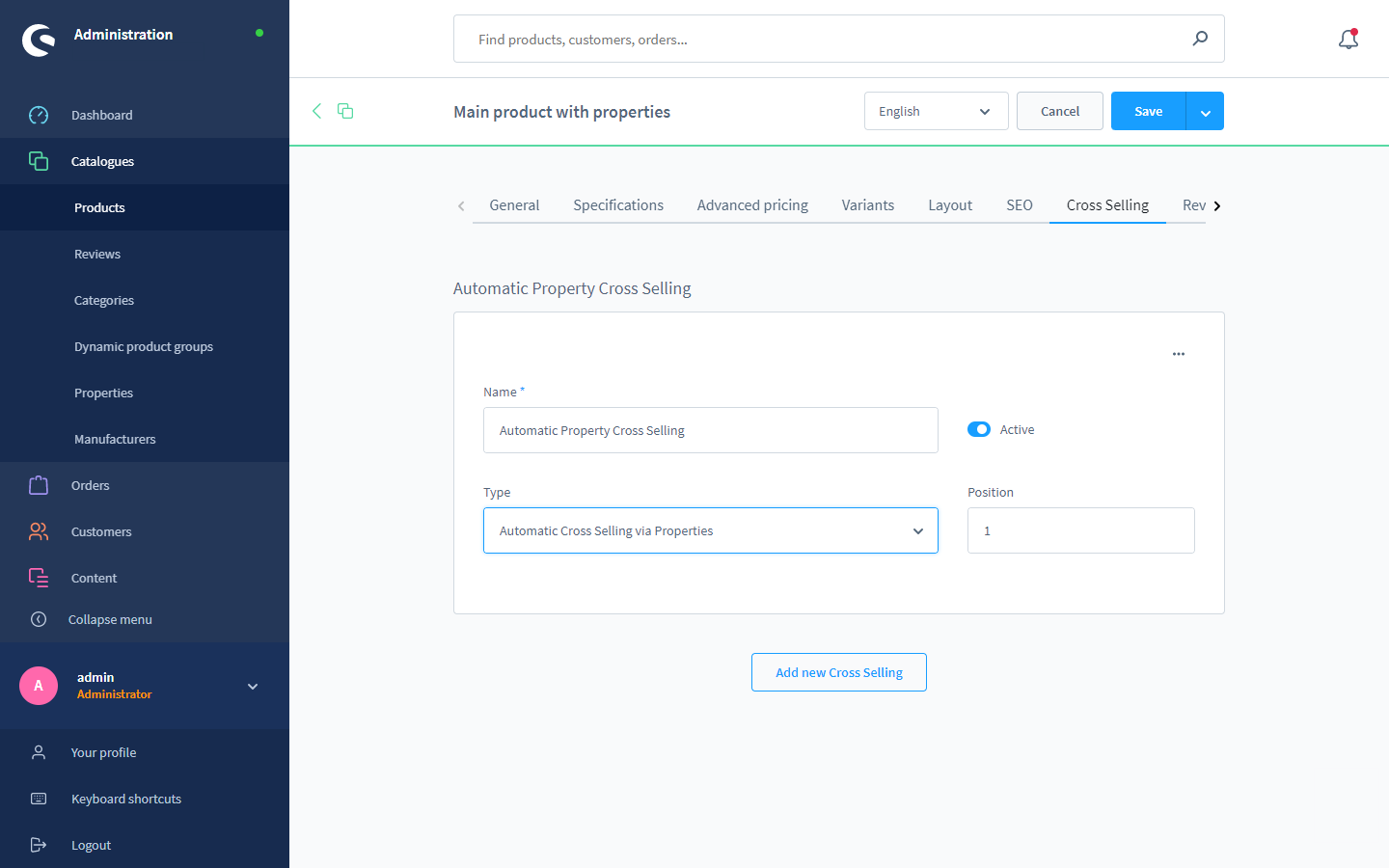Click the Cancel button
The image size is (1389, 868).
pos(1060,111)
